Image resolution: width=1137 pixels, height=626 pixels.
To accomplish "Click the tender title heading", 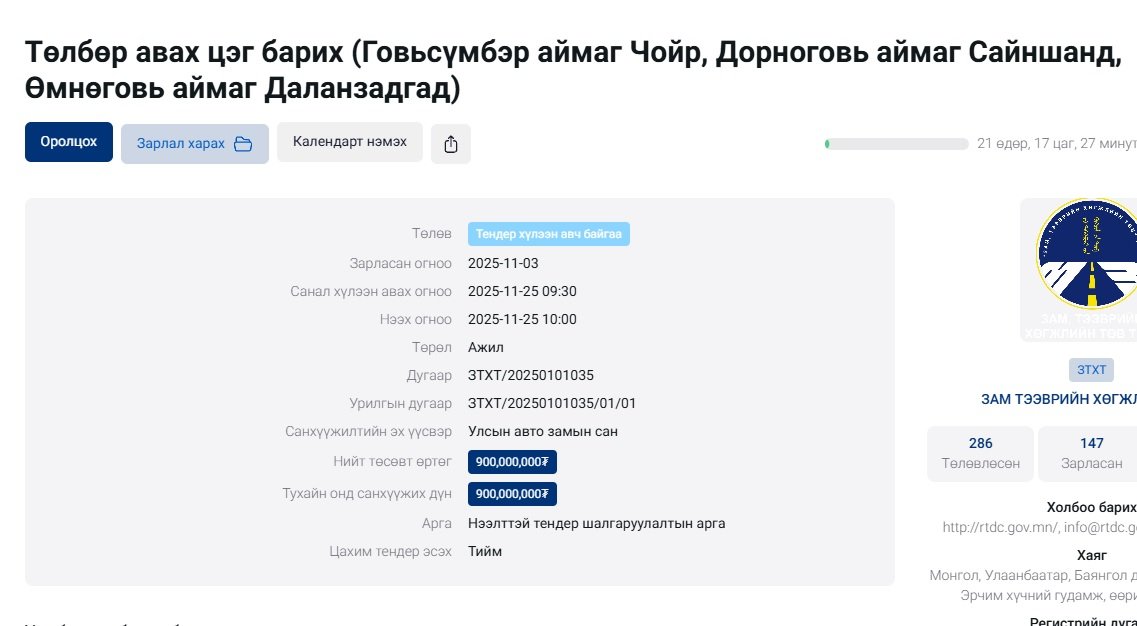I will 572,70.
